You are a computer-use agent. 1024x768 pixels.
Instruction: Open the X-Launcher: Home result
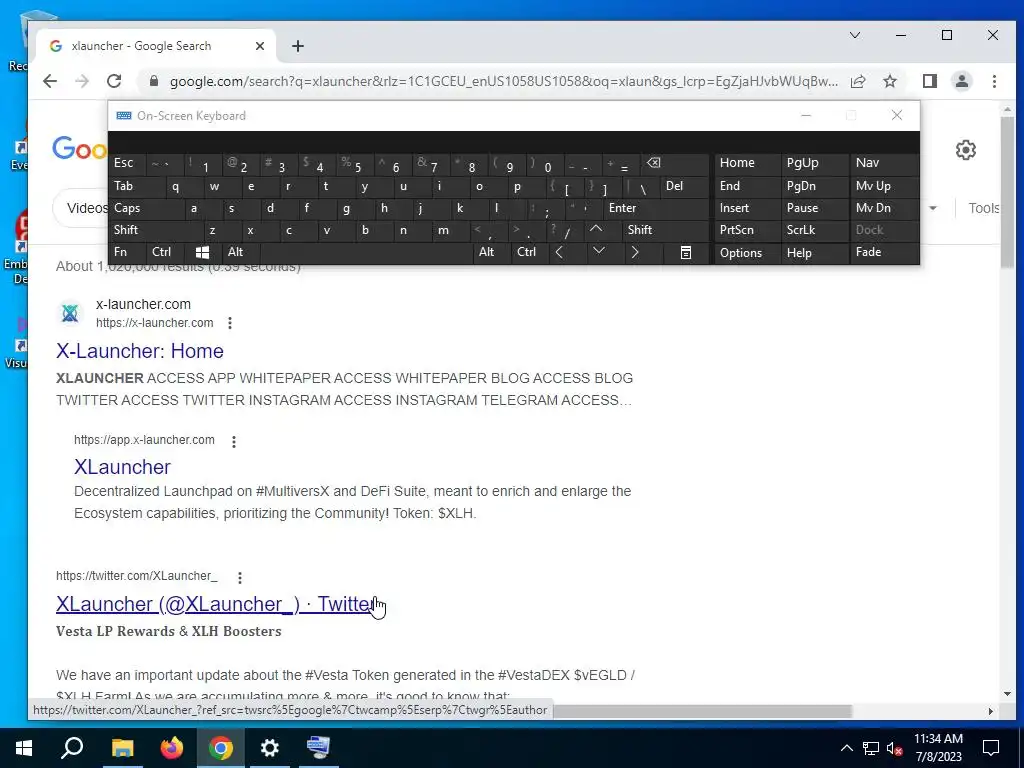140,351
